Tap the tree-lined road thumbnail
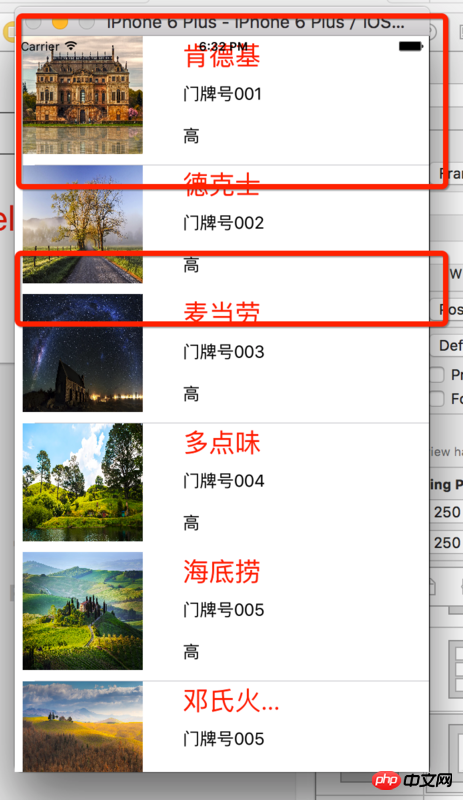Viewport: 463px width, 800px height. [x=83, y=224]
